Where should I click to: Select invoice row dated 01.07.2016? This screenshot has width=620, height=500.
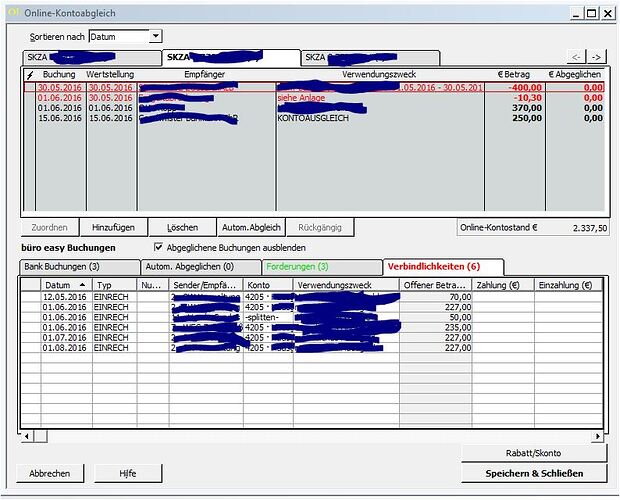click(x=312, y=338)
